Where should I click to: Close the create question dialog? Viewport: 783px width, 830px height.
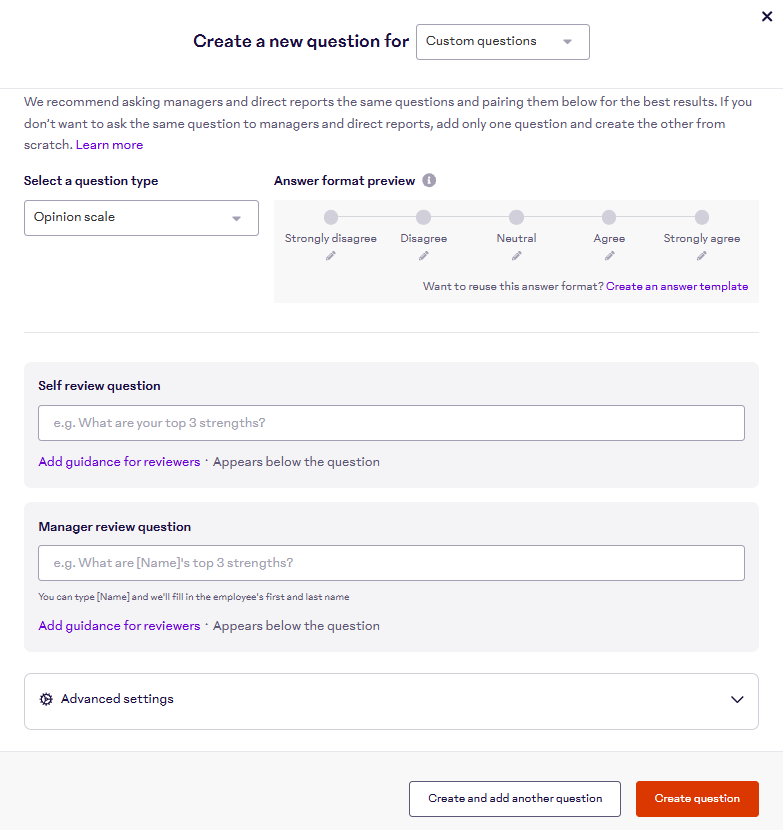point(767,16)
